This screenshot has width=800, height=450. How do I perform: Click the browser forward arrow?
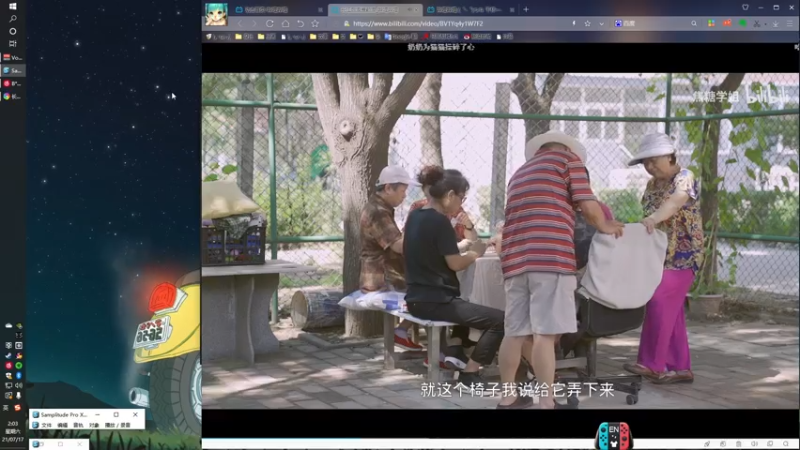point(254,23)
